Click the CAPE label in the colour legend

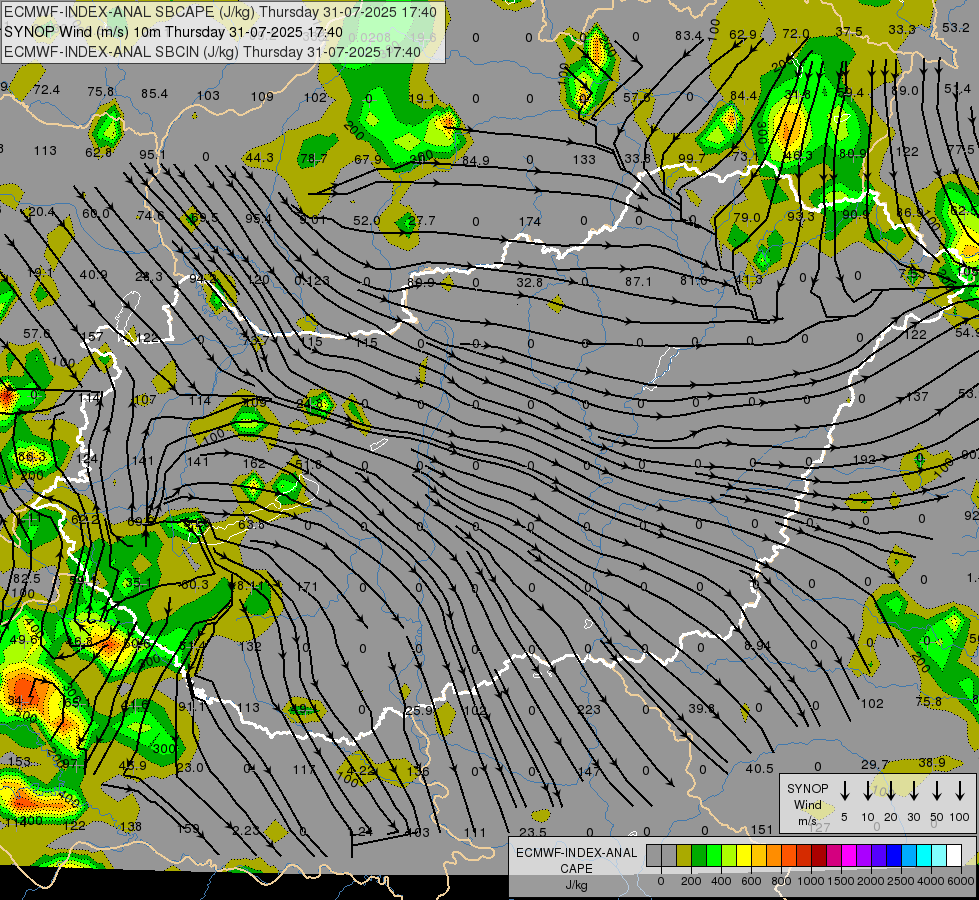click(576, 869)
